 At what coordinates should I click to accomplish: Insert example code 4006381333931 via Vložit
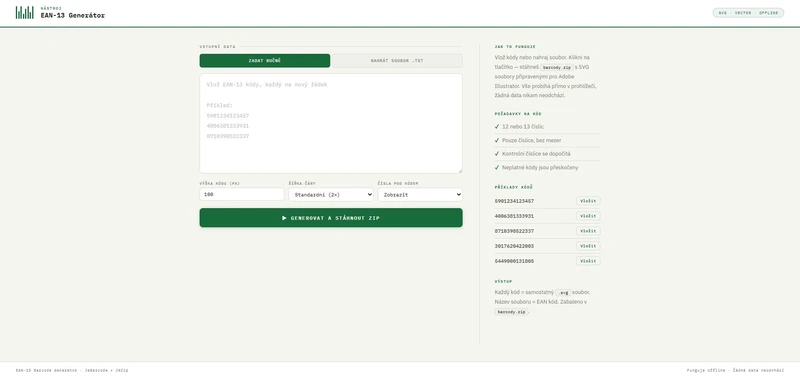pos(588,216)
